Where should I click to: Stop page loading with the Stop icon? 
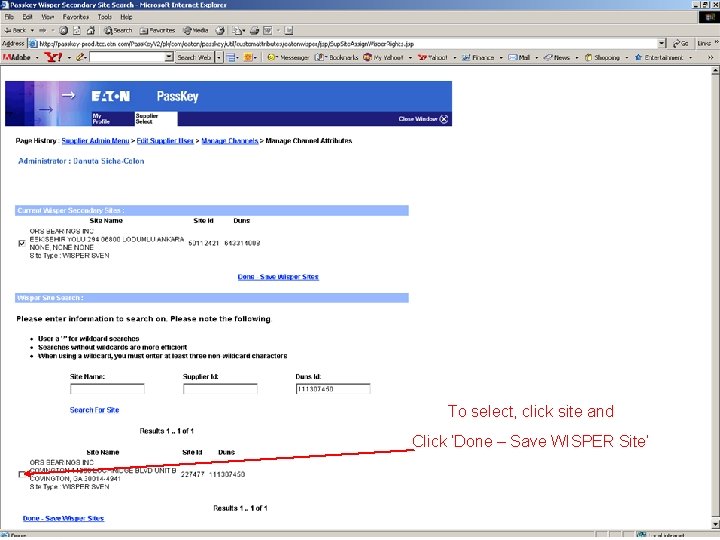[x=64, y=30]
